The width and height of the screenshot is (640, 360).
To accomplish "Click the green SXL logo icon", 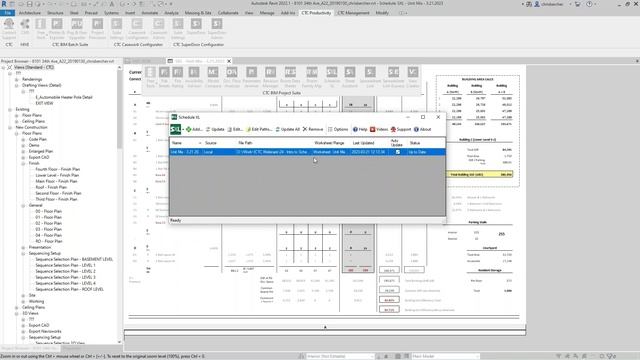I will tap(175, 129).
